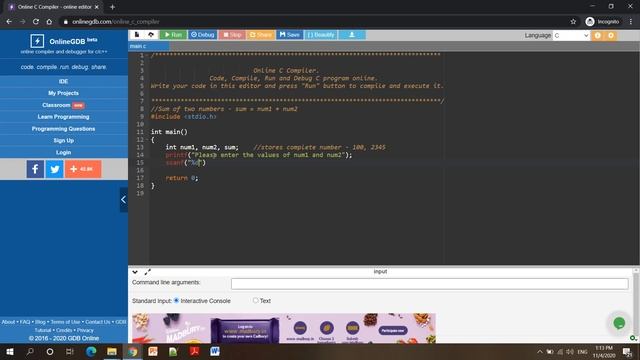The height and width of the screenshot is (360, 640).
Task: Open the Chrome three-dot menu
Action: pos(631,22)
